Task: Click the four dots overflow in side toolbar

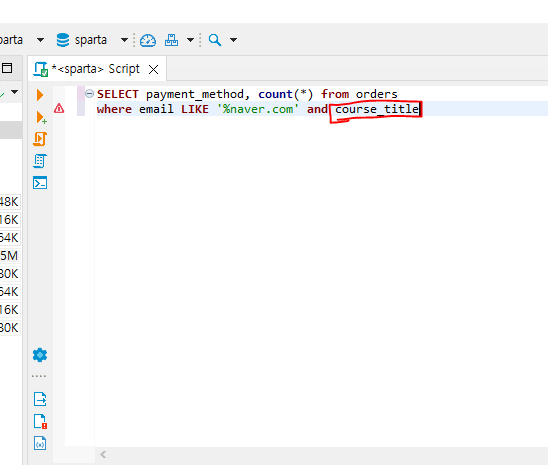Action: (39, 376)
